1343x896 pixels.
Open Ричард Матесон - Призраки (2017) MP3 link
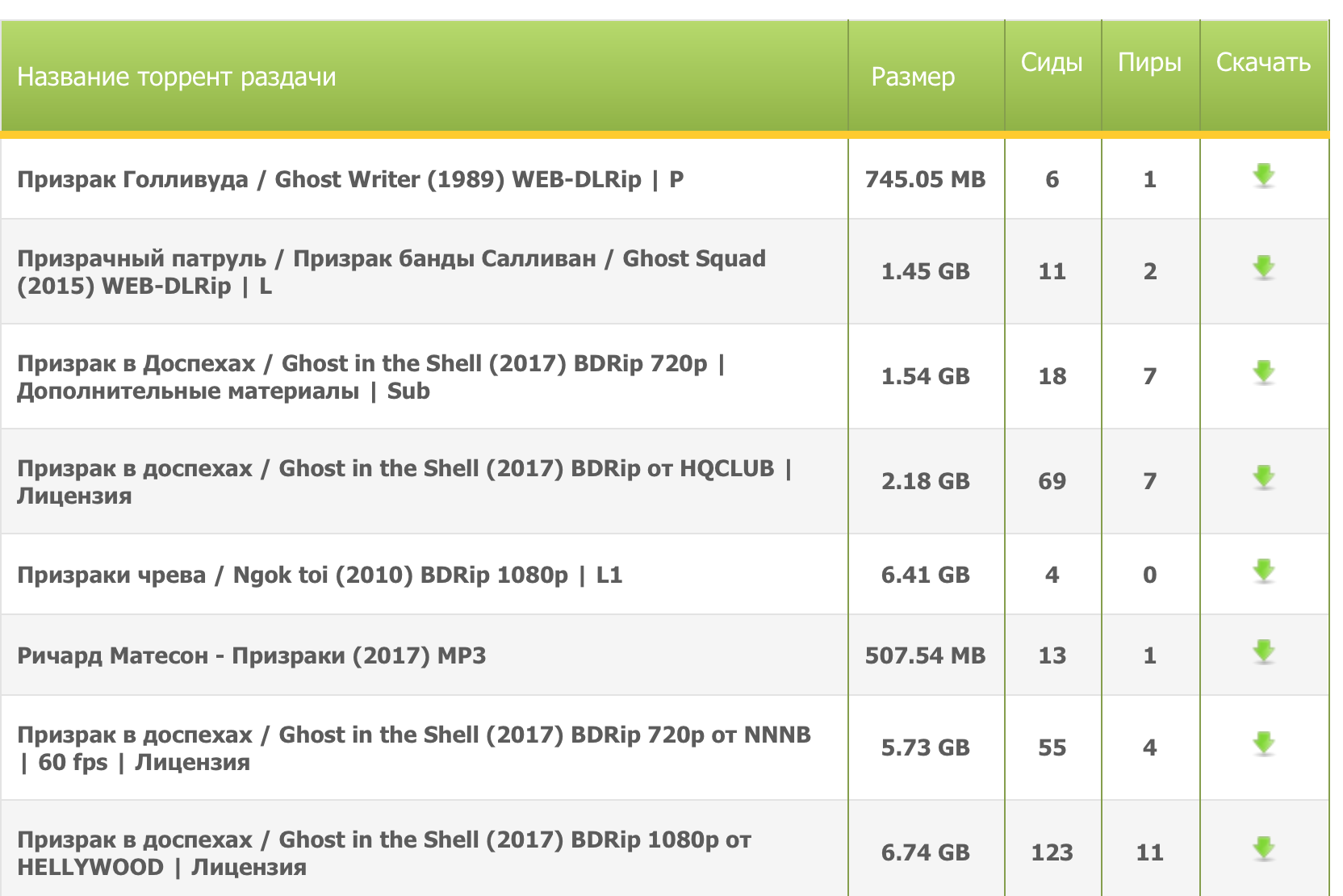[252, 655]
